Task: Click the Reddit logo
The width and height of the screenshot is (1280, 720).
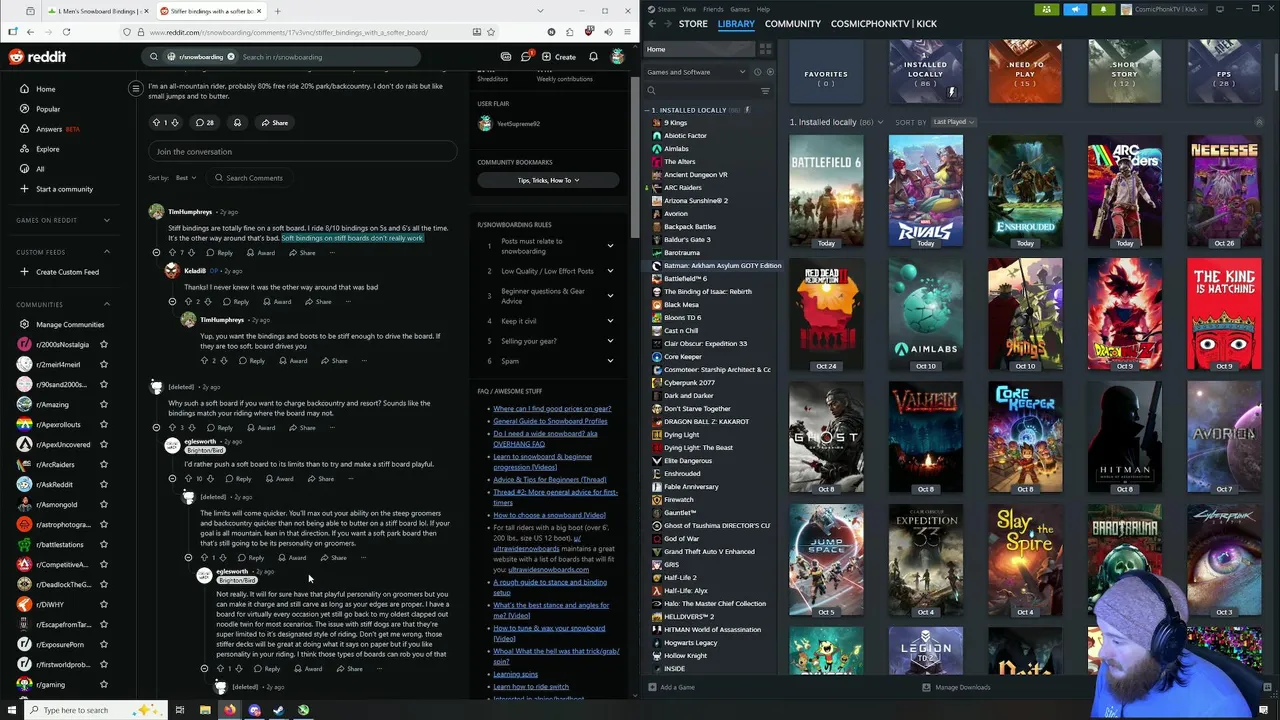Action: click(37, 57)
